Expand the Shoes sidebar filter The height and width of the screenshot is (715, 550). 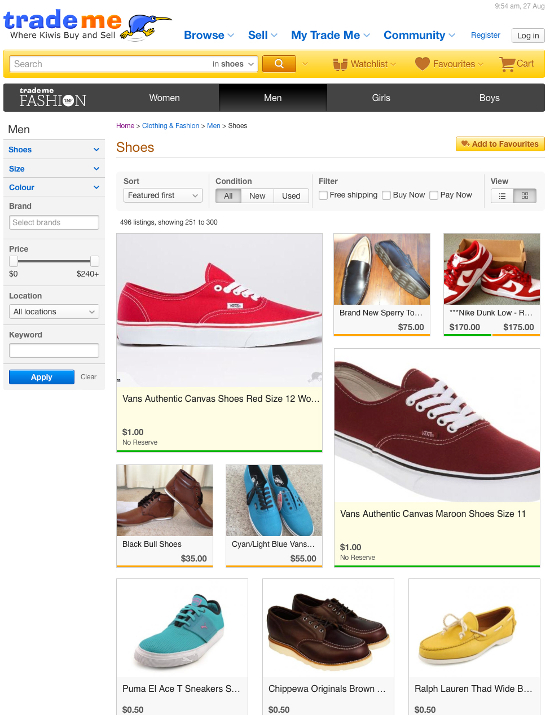(x=54, y=150)
